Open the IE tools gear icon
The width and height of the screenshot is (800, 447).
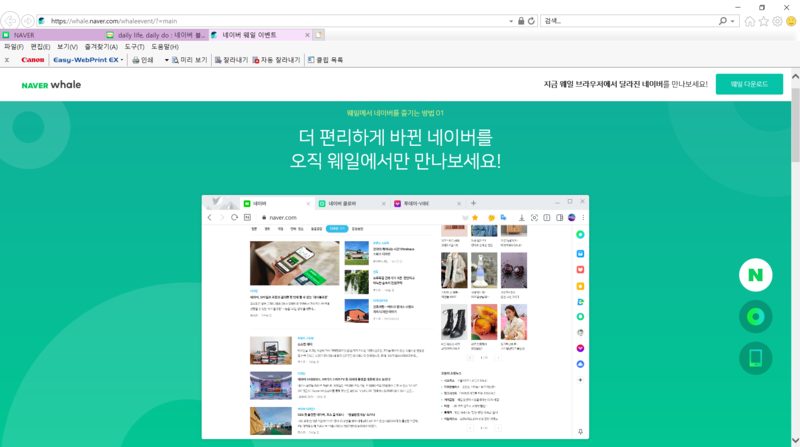tap(777, 21)
